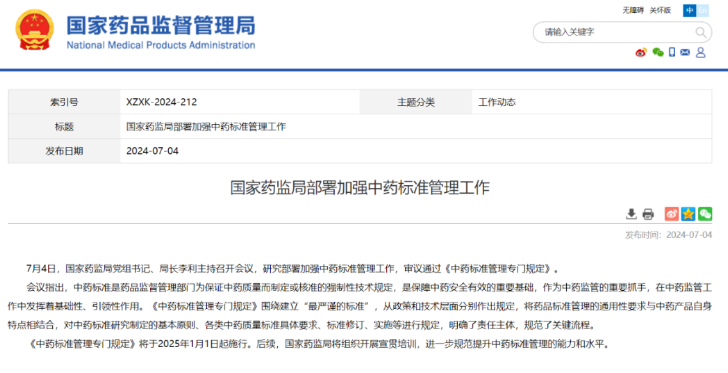The width and height of the screenshot is (728, 373).
Task: Focus the 请输入关键字 search field
Action: (622, 32)
